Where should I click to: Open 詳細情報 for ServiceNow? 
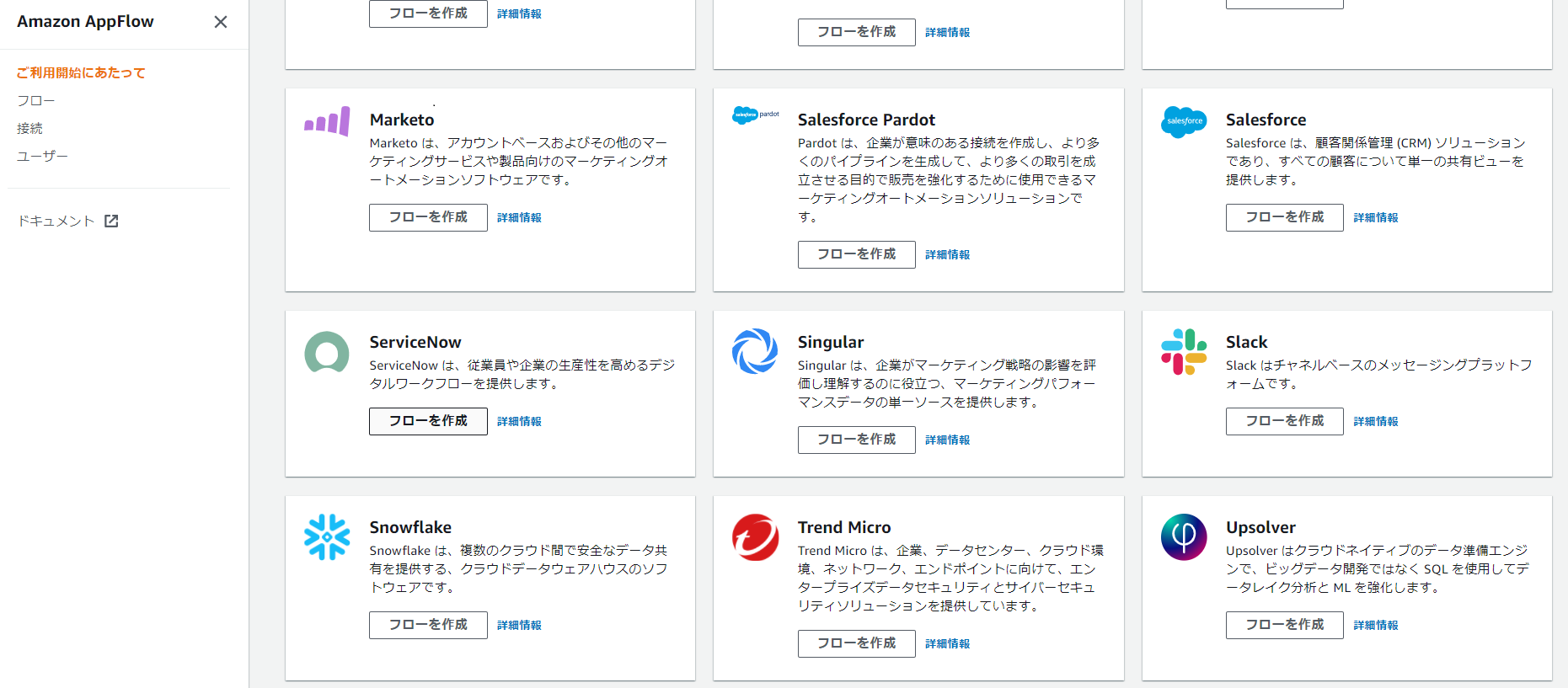(519, 421)
